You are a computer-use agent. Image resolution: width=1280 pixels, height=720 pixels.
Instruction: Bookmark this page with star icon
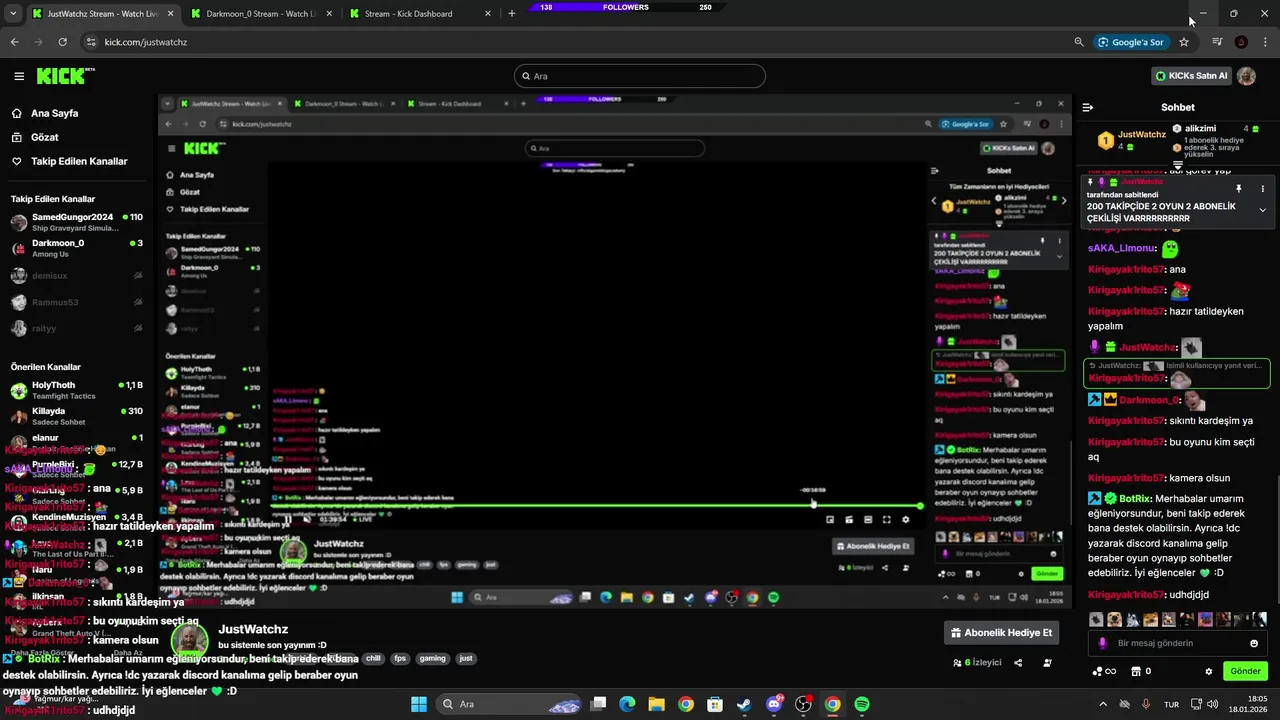(1184, 42)
